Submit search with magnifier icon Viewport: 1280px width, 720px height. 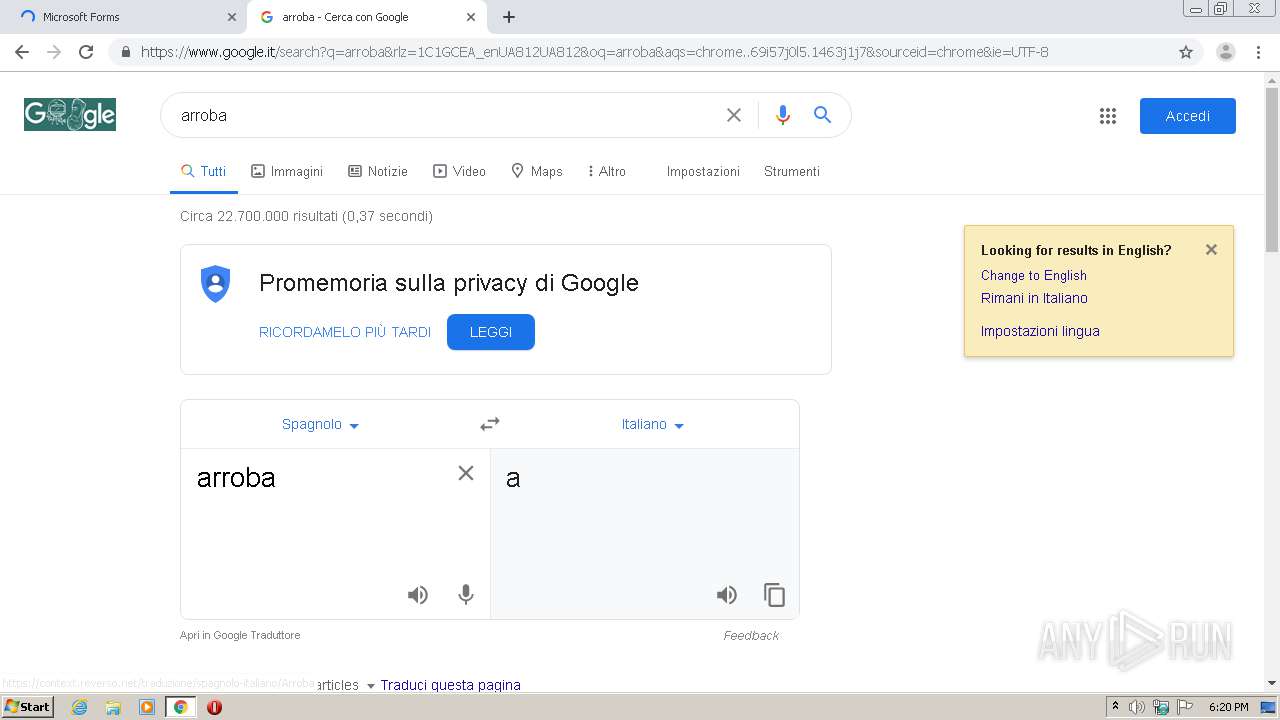tap(822, 115)
